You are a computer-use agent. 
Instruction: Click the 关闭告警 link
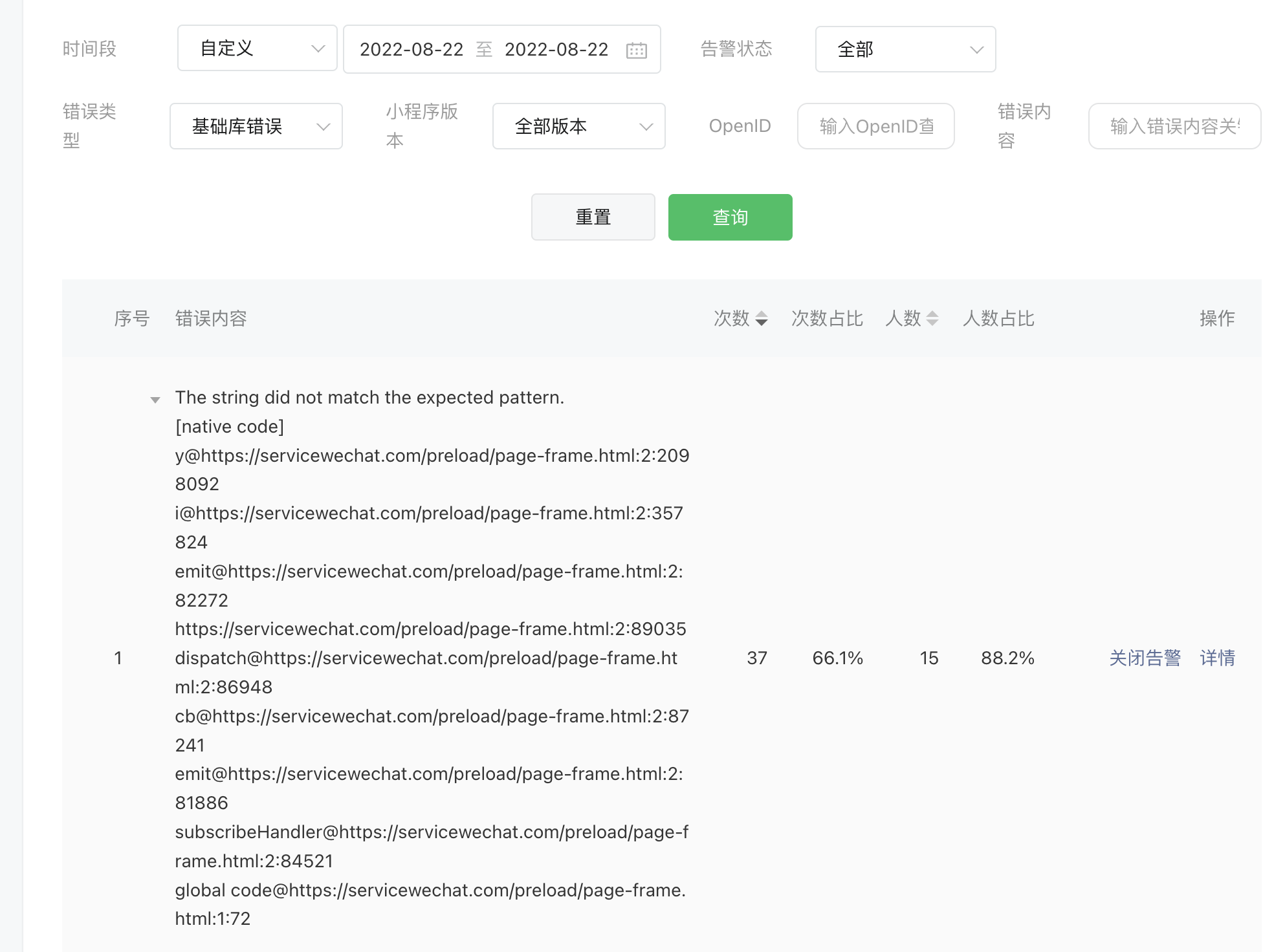tap(1145, 658)
